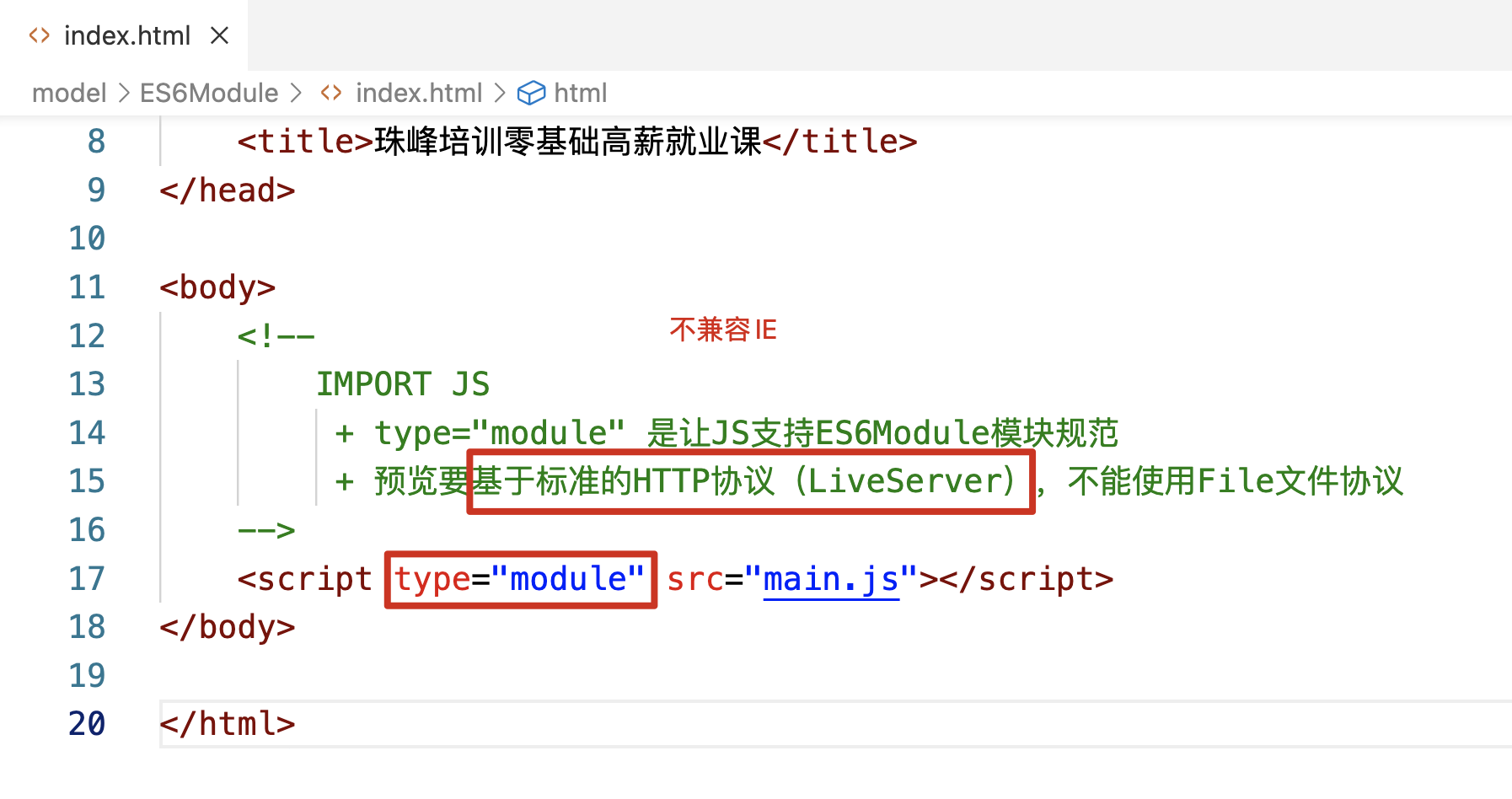The height and width of the screenshot is (799, 1512).
Task: Click the src attribute name
Action: tap(695, 579)
